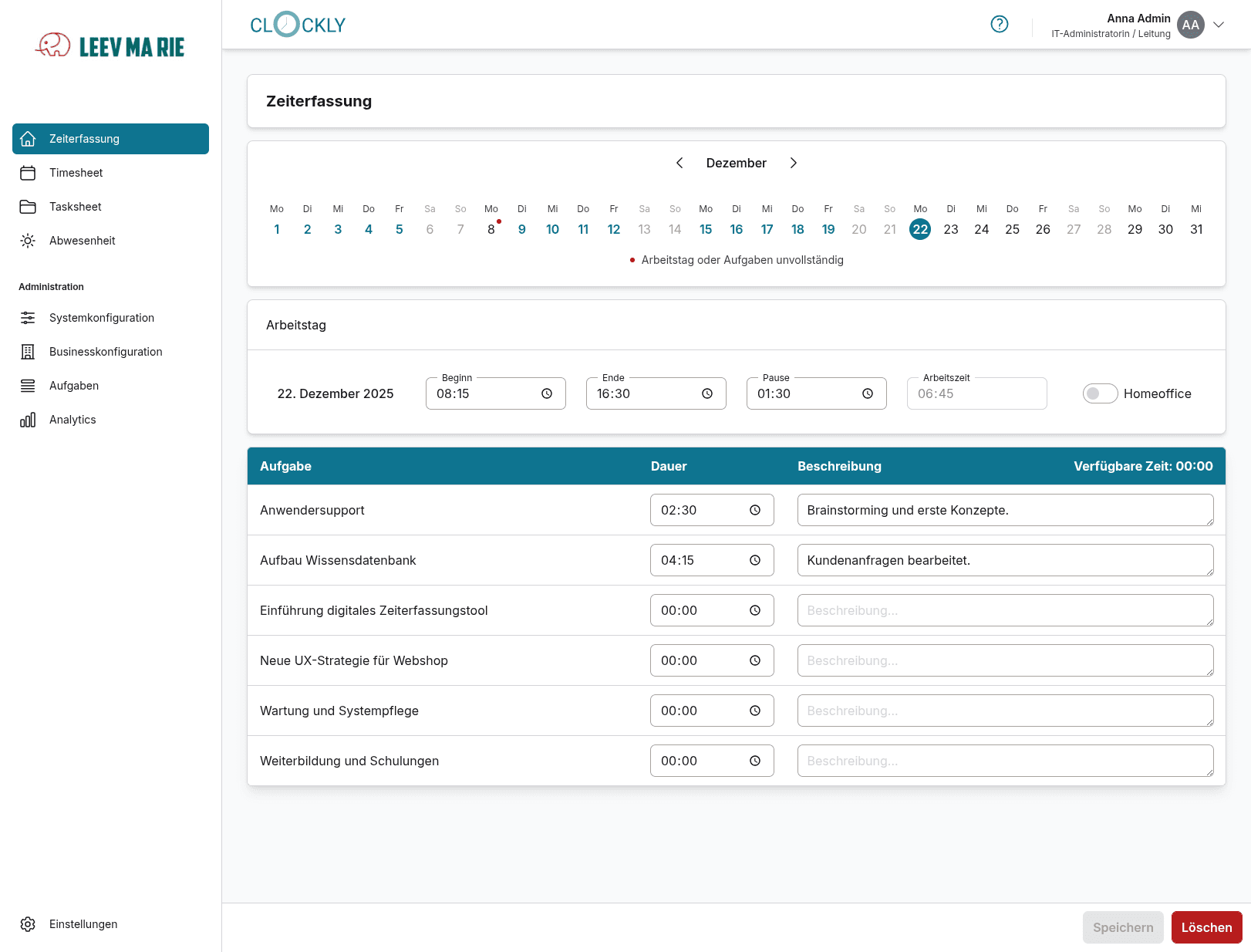This screenshot has width=1251, height=952.
Task: Open Timesheet in the sidebar
Action: point(76,173)
